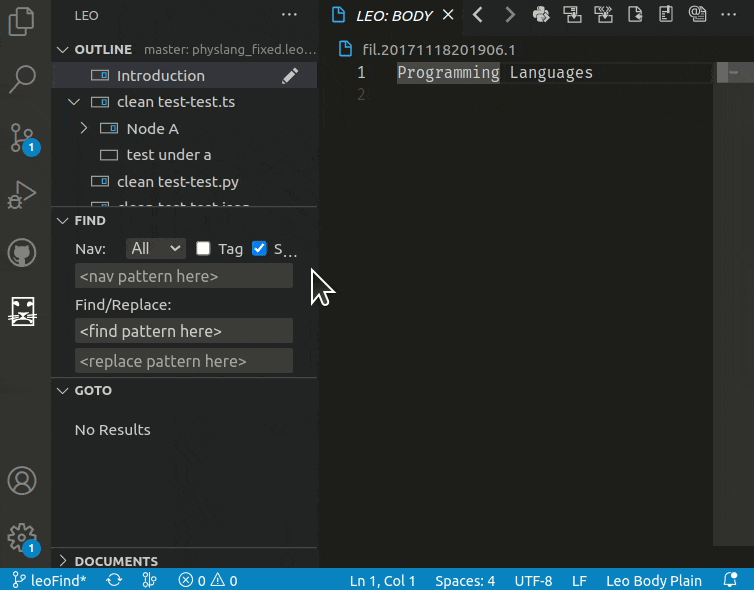Open editor more actions ellipsis menu

coord(729,15)
